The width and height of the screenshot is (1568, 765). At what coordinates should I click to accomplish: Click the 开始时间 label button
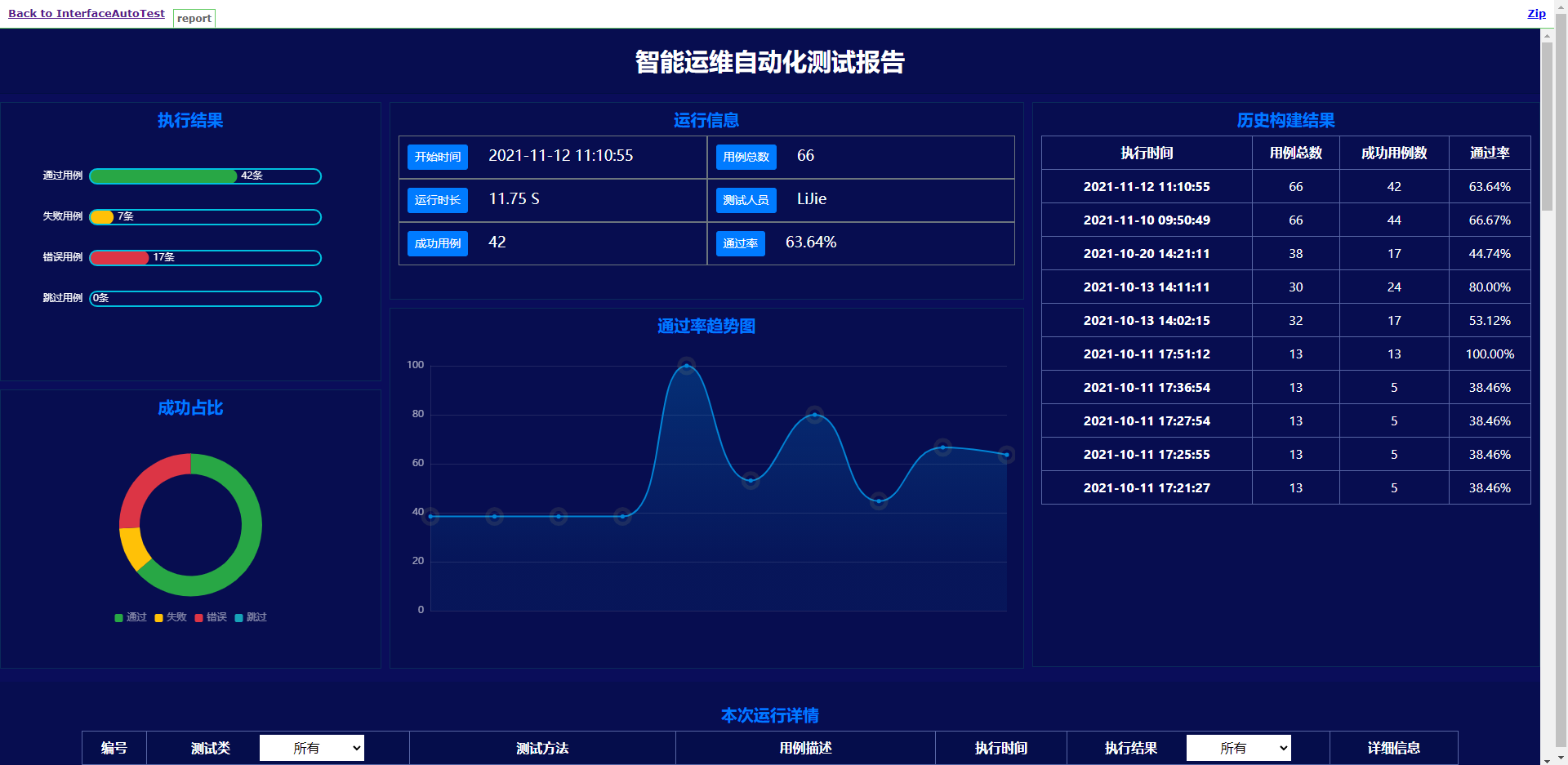438,157
